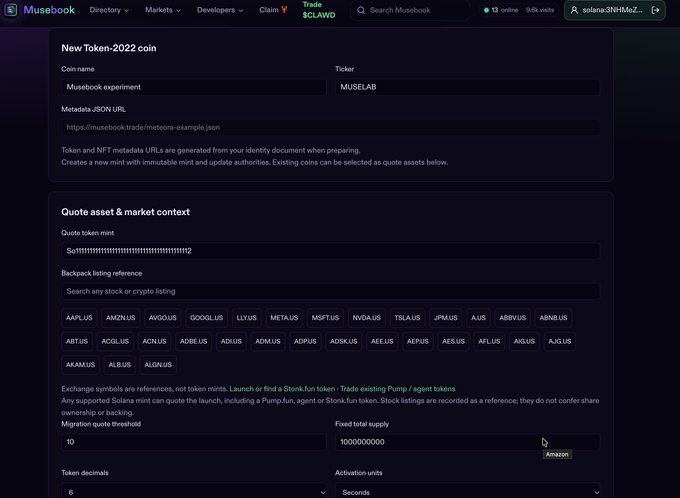Click the Metadata JSON URL field

coord(330,128)
